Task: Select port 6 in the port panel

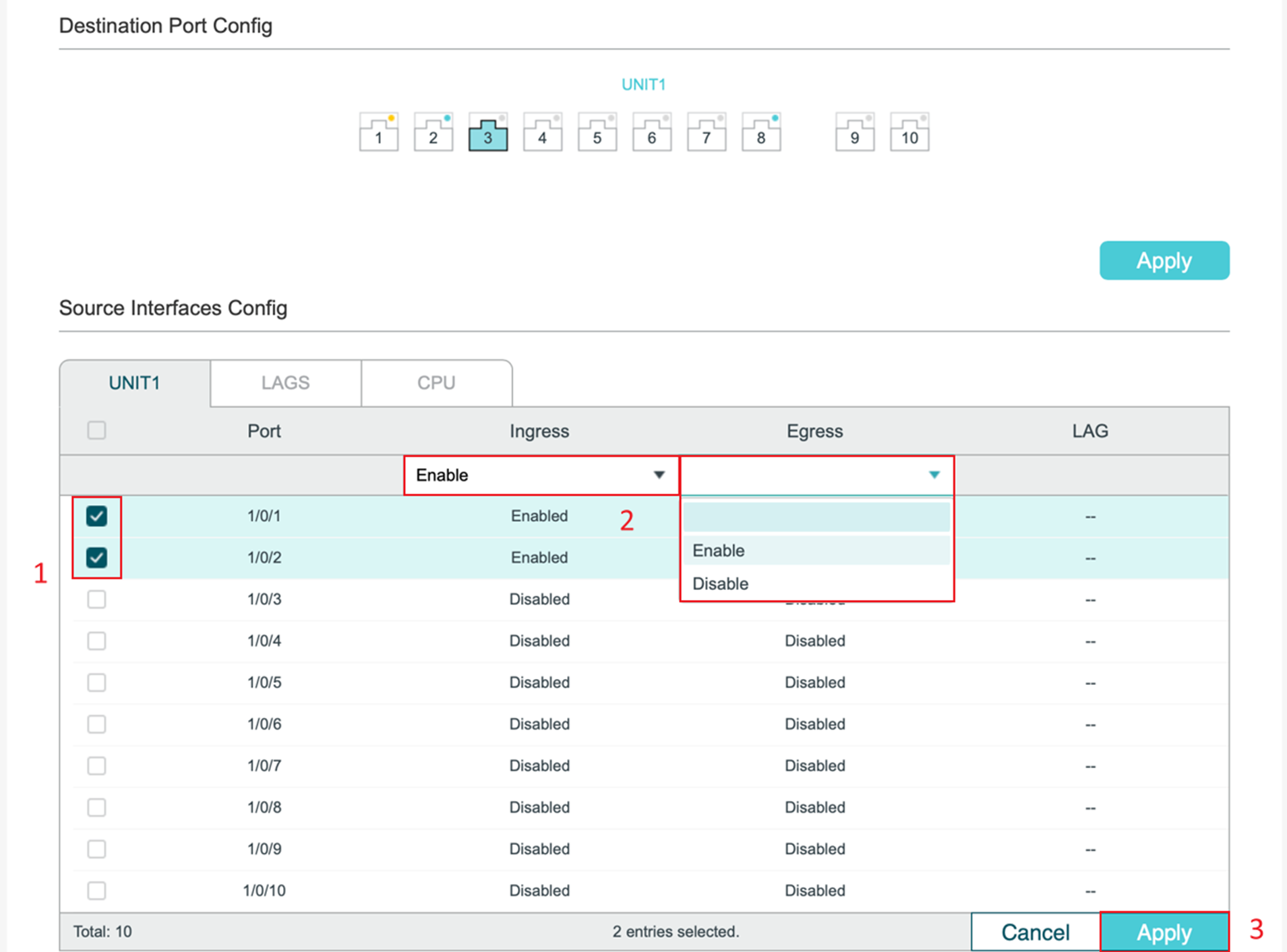Action: coord(651,134)
